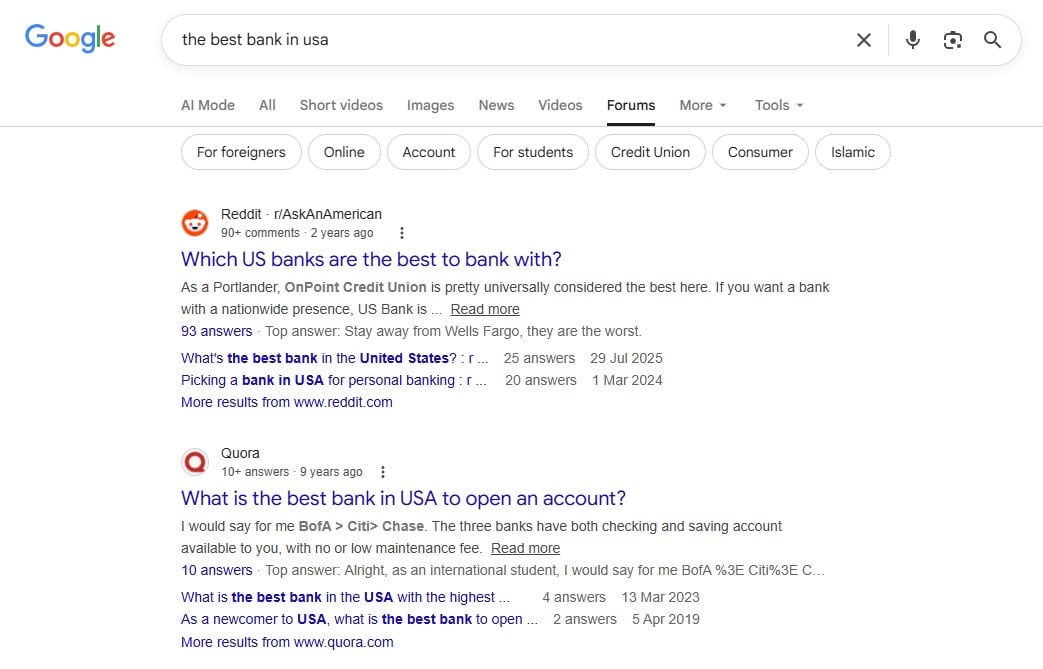Open Google Lens image search
Viewport: 1043px width, 669px height.
[952, 40]
